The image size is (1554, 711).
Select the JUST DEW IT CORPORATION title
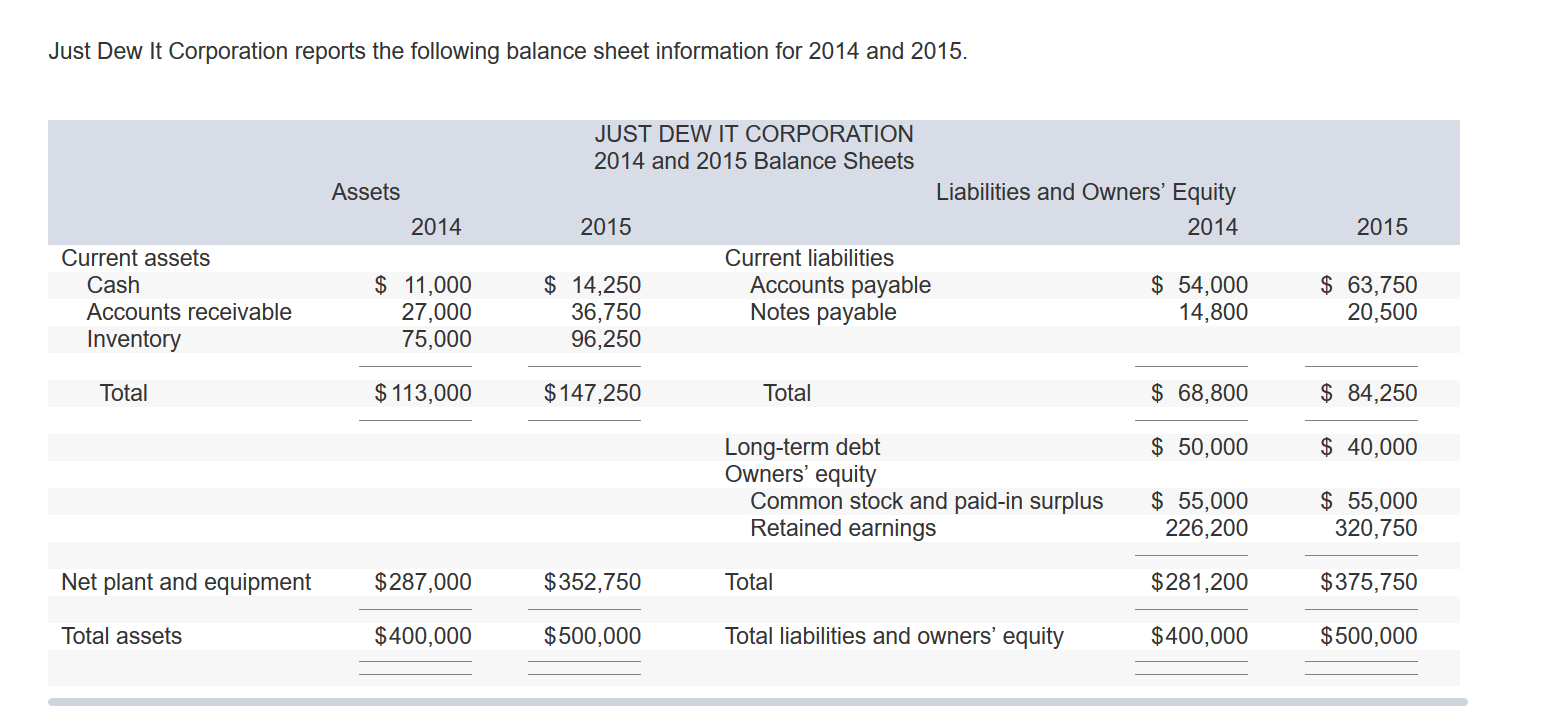tap(754, 134)
